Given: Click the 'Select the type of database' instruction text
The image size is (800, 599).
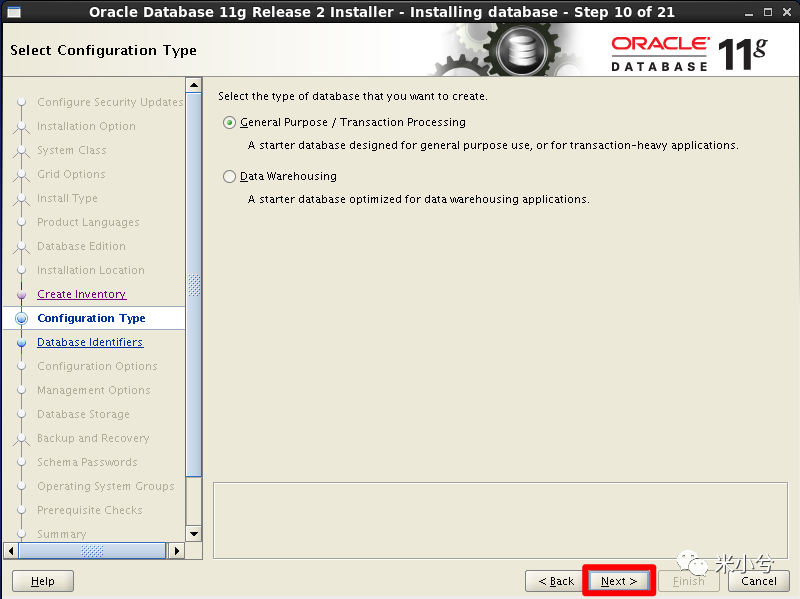Looking at the screenshot, I should click(x=353, y=96).
